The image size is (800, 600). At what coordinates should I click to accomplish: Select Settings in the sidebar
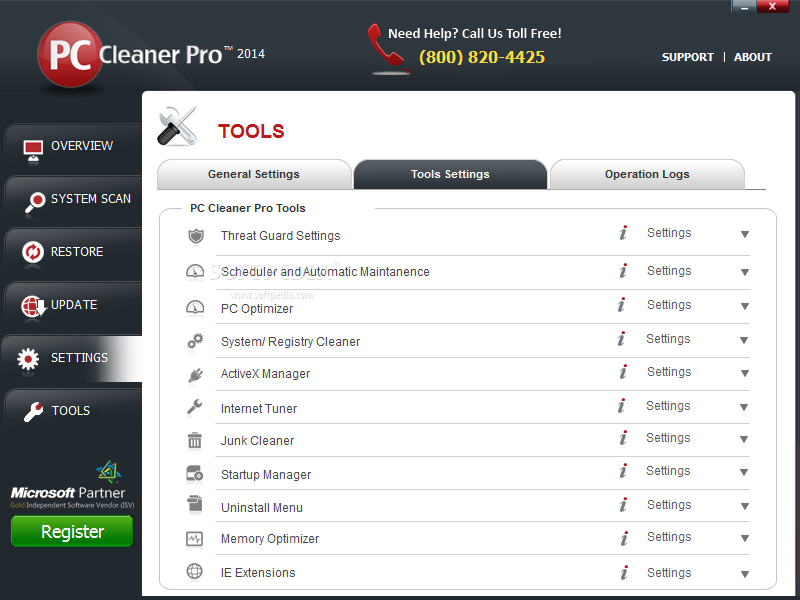71,358
